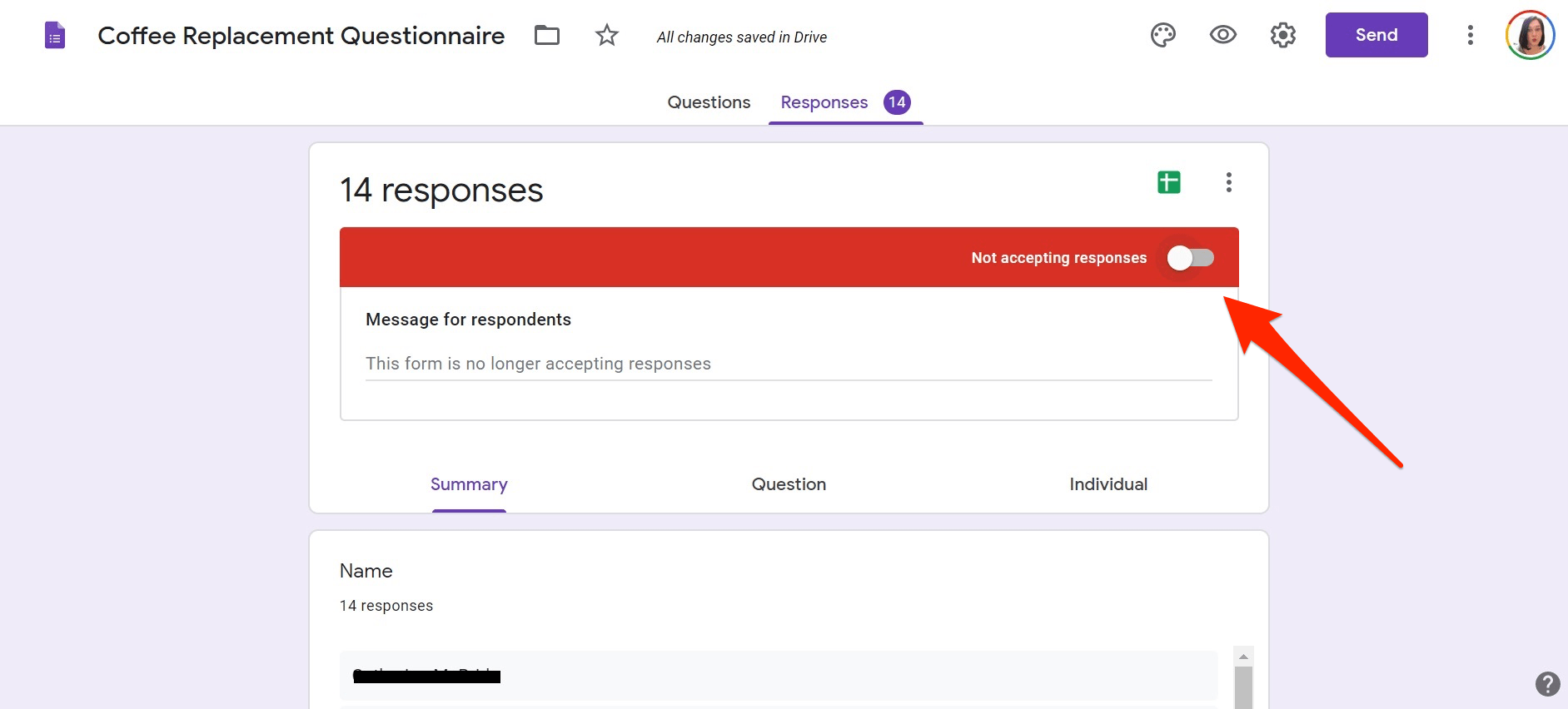Click the scroll up arrow in Name list
The width and height of the screenshot is (1568, 709).
point(1243,657)
